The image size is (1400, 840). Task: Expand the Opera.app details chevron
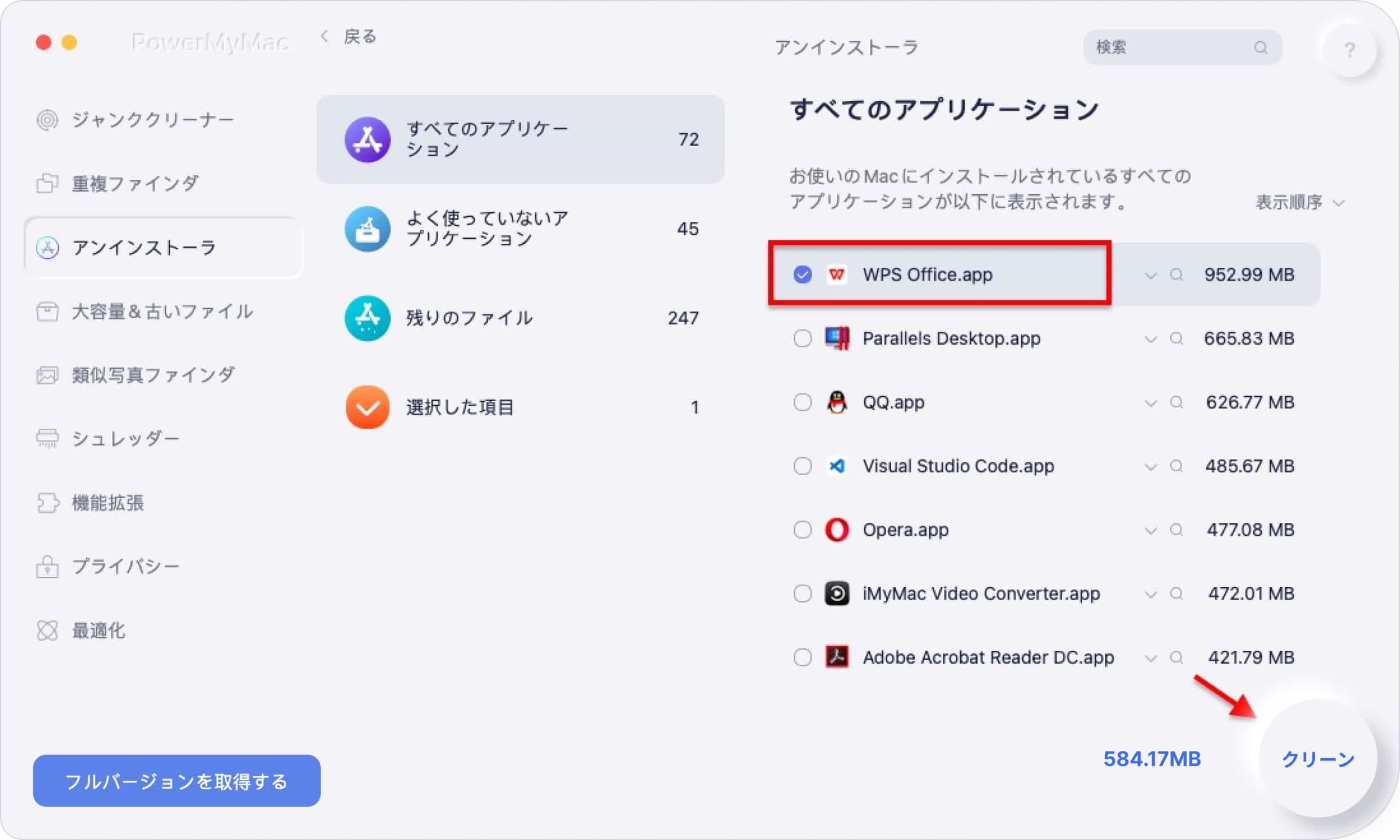pos(1150,528)
